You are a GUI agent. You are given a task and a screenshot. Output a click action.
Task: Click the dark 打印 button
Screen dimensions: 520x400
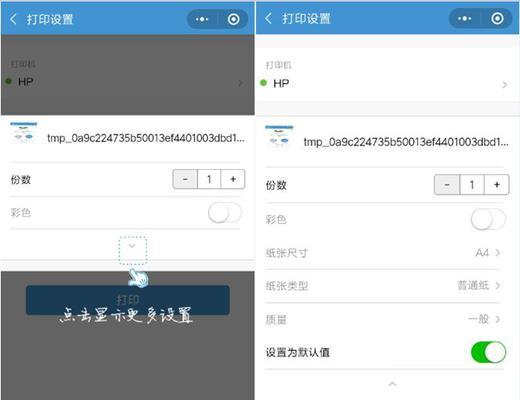pyautogui.click(x=128, y=300)
